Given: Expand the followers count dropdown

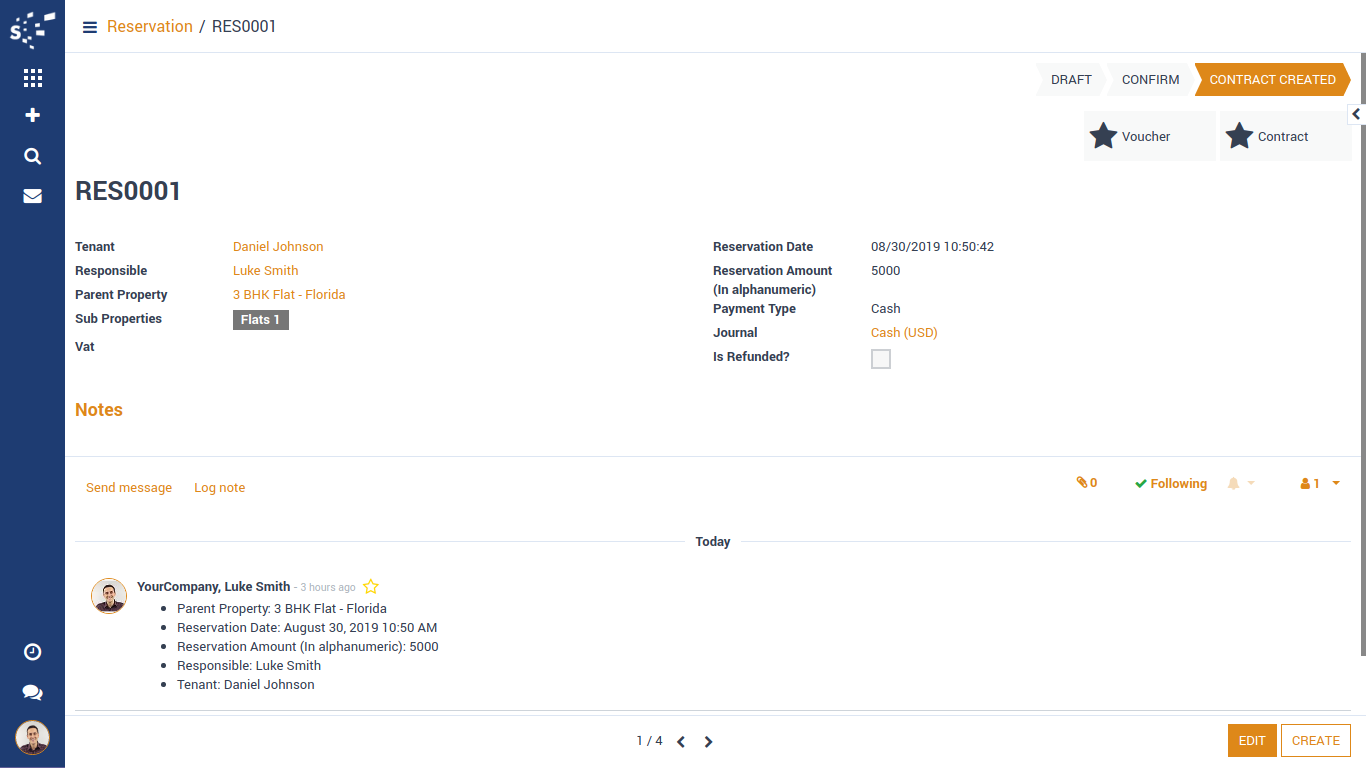Looking at the screenshot, I should pyautogui.click(x=1320, y=484).
